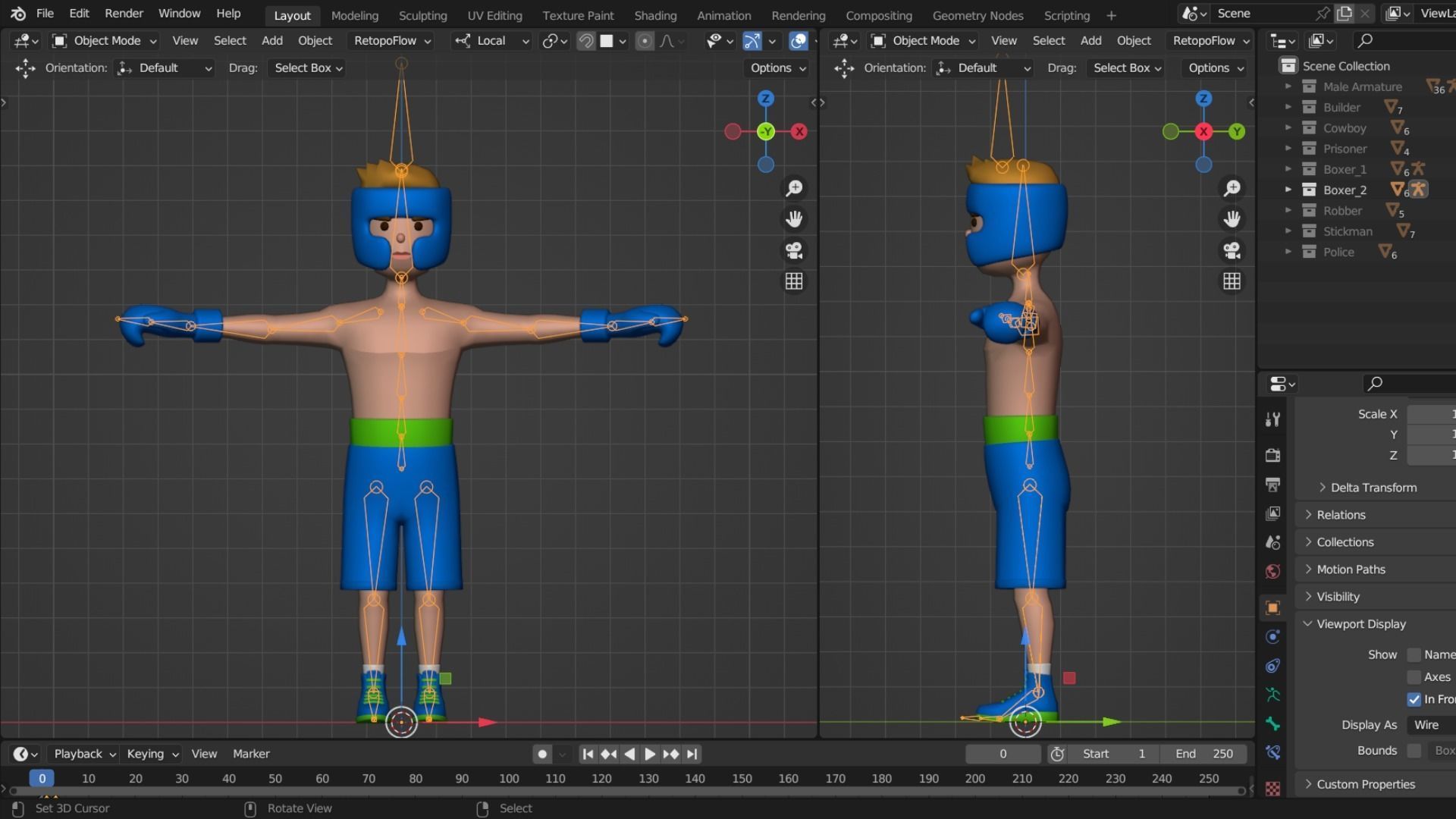Click the pan hand icon in left viewport

[794, 219]
